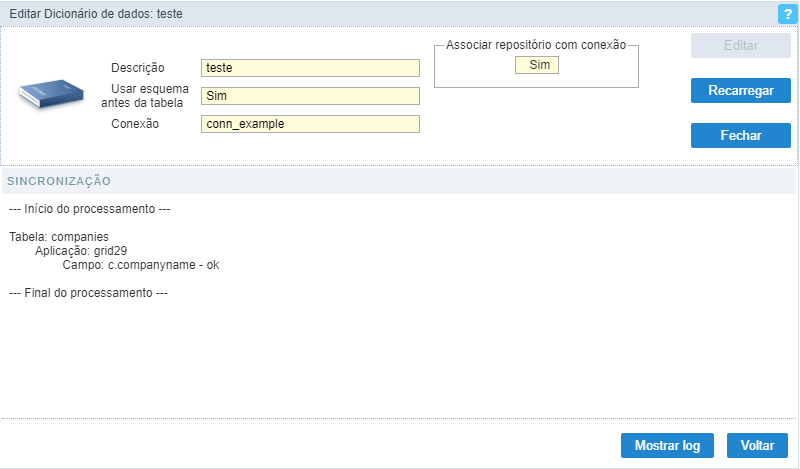800x469 pixels.
Task: Go back using the Voltar button
Action: (x=757, y=446)
